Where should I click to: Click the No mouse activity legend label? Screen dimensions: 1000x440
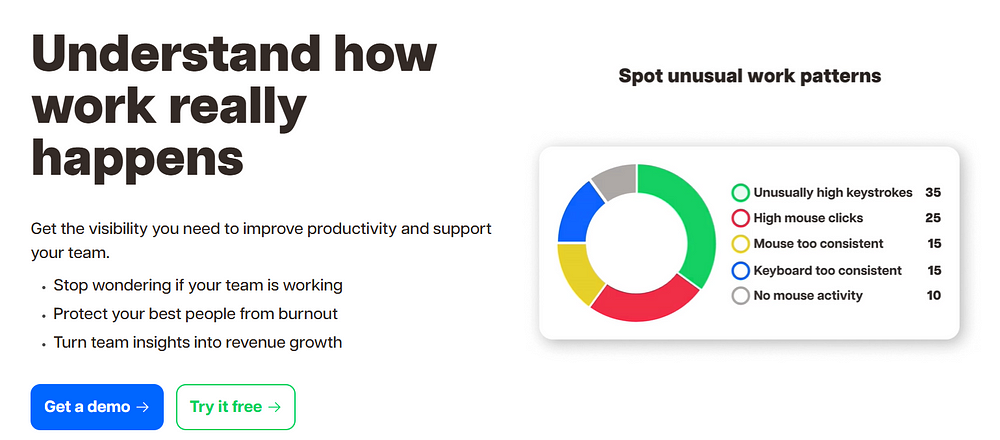pyautogui.click(x=807, y=296)
